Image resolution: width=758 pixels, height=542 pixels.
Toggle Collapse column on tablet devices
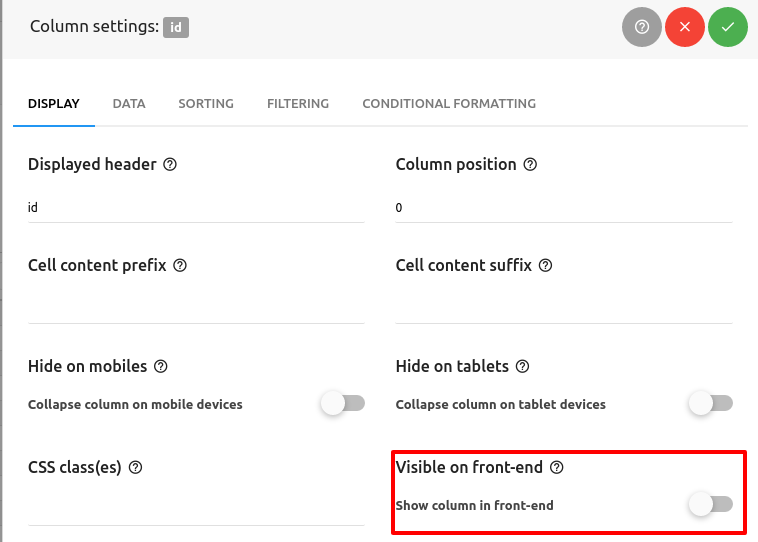[711, 403]
